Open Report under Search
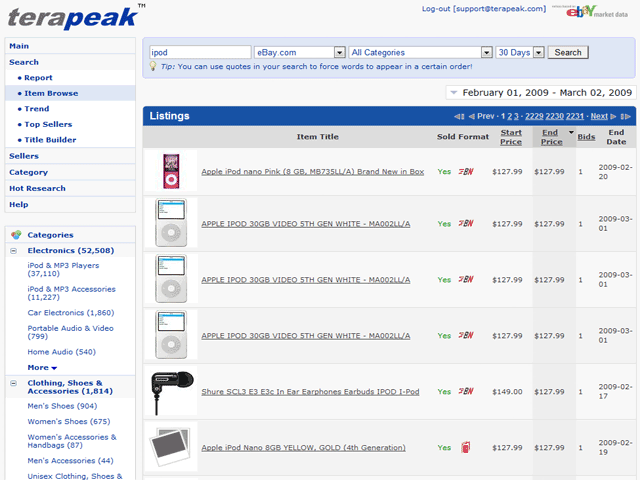Screen dimensions: 640x480 [x=38, y=78]
